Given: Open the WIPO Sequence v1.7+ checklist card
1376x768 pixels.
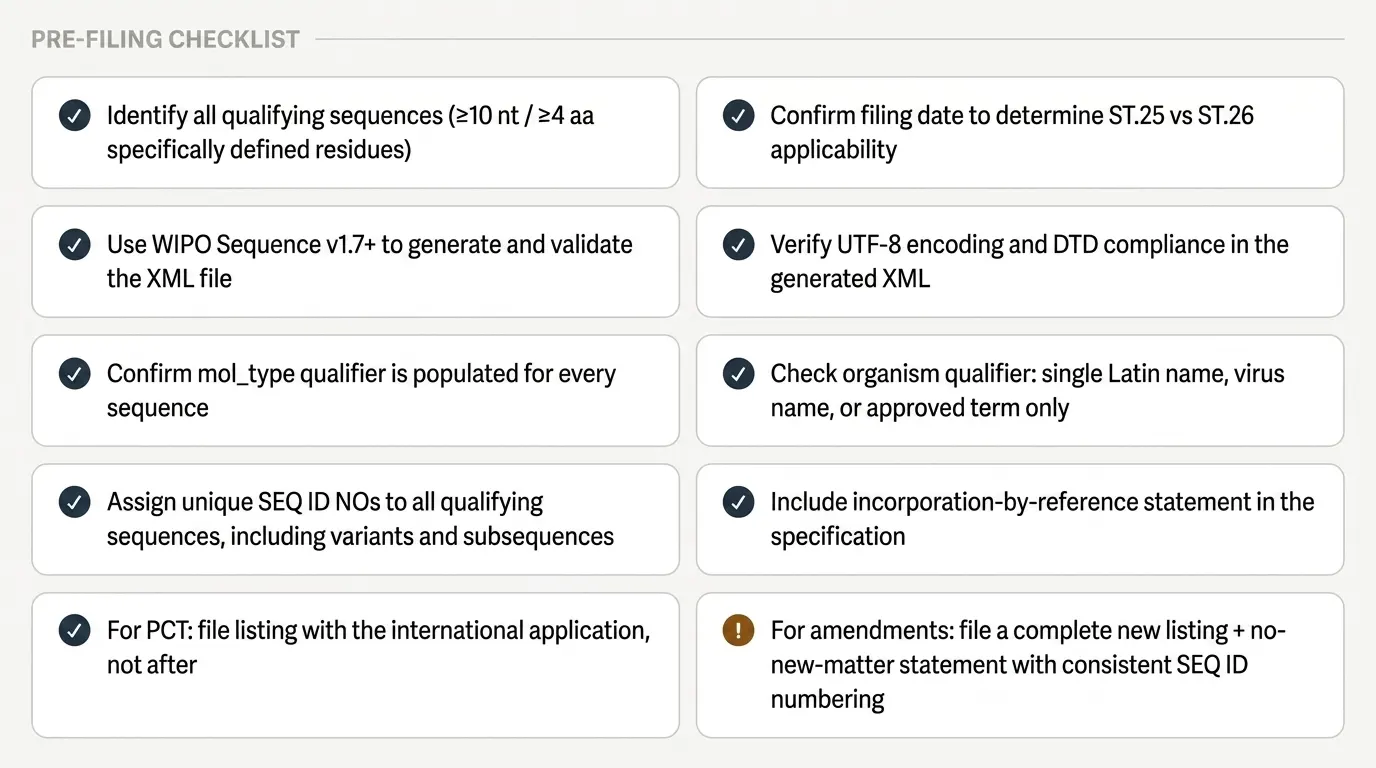Looking at the screenshot, I should tap(355, 261).
